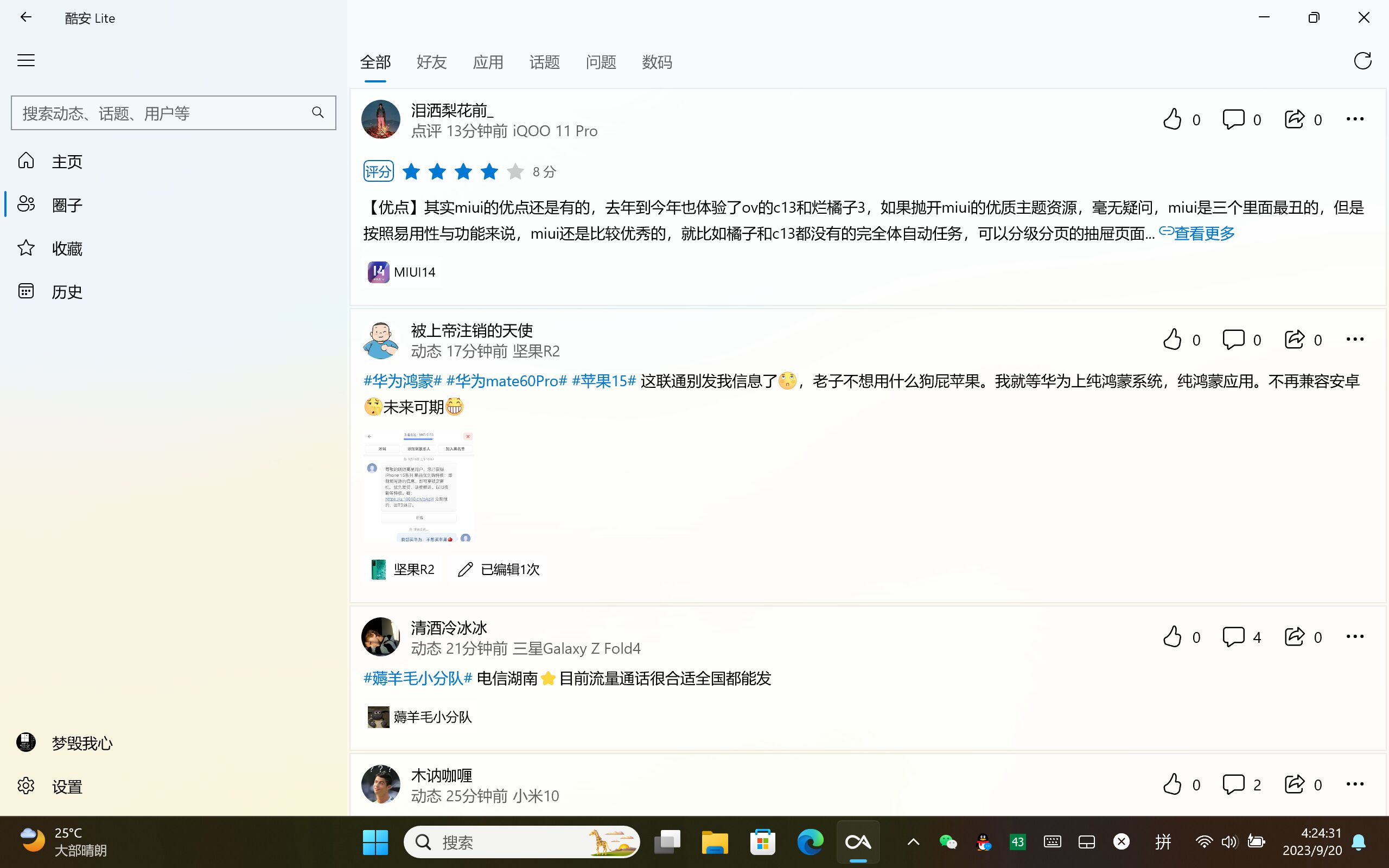This screenshot has height=868, width=1389.
Task: Open 设置 in sidebar
Action: pyautogui.click(x=173, y=787)
